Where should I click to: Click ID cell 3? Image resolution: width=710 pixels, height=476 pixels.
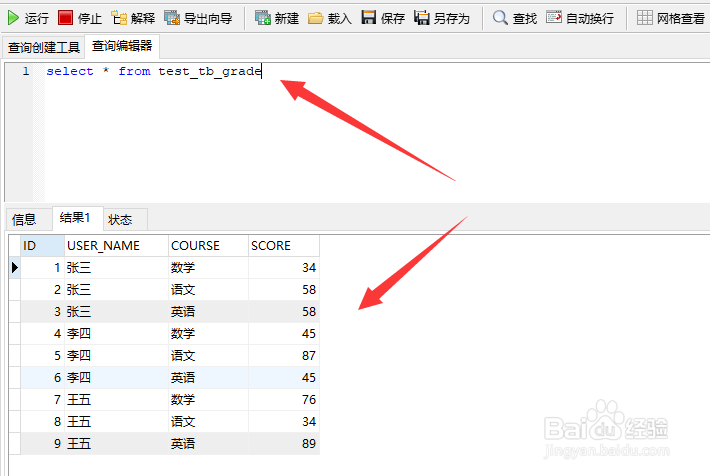43,312
